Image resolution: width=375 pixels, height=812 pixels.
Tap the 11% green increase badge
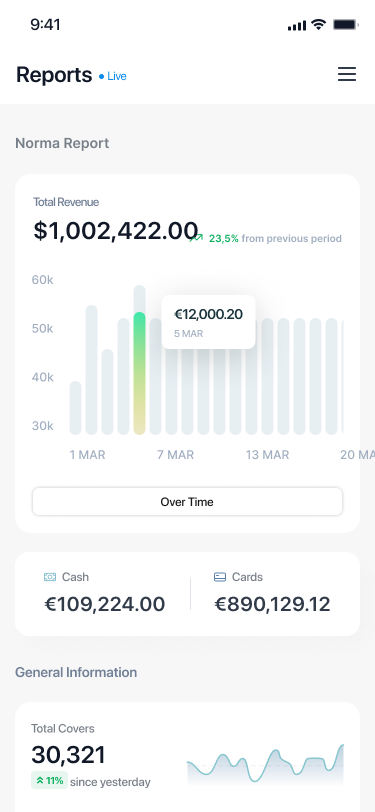pos(49,780)
